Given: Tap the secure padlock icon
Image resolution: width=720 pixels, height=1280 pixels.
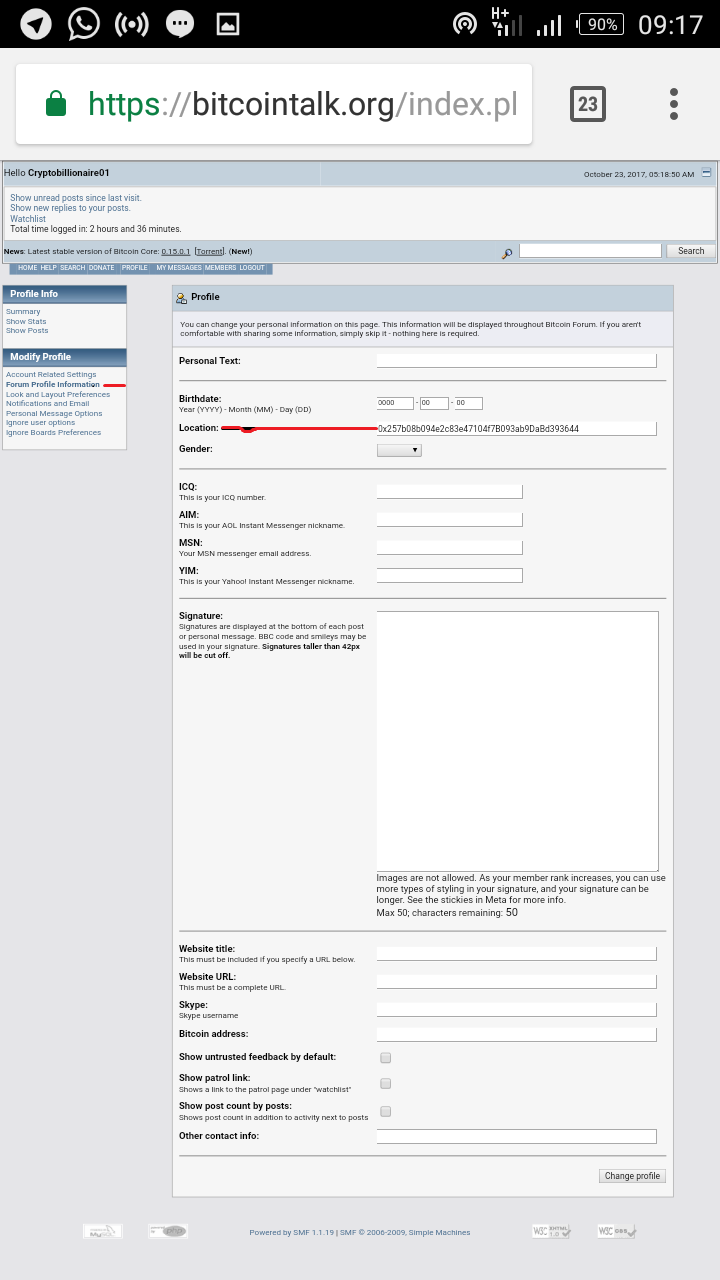Looking at the screenshot, I should (x=56, y=104).
